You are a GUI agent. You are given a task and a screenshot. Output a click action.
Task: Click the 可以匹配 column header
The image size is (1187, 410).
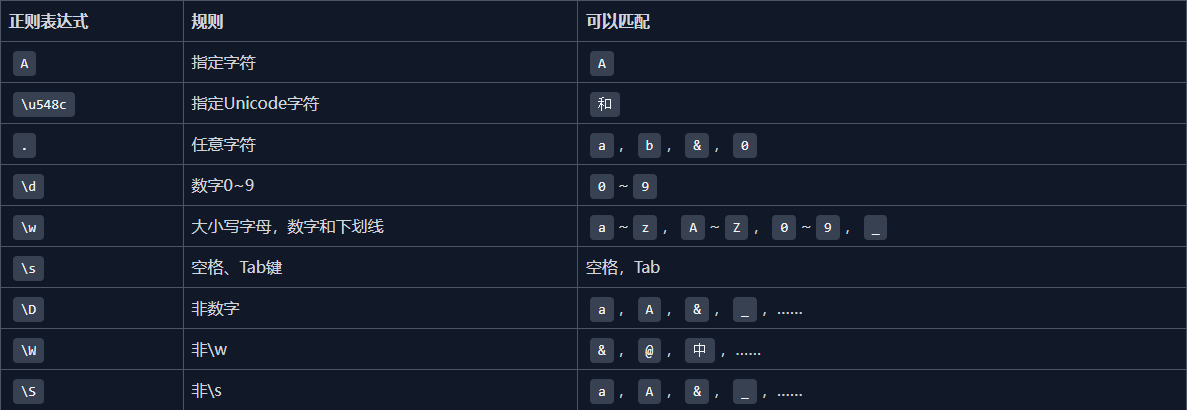pyautogui.click(x=618, y=21)
